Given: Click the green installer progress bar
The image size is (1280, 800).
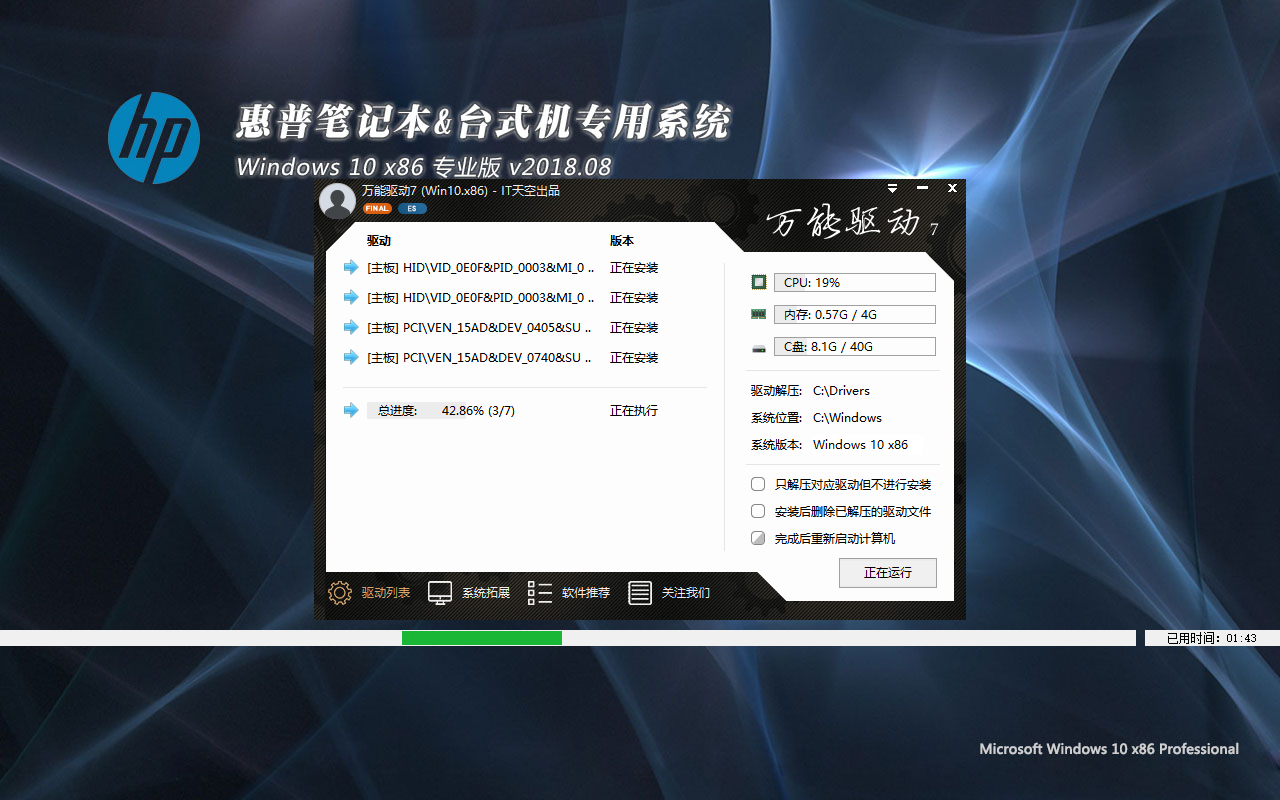Looking at the screenshot, I should click(x=482, y=638).
